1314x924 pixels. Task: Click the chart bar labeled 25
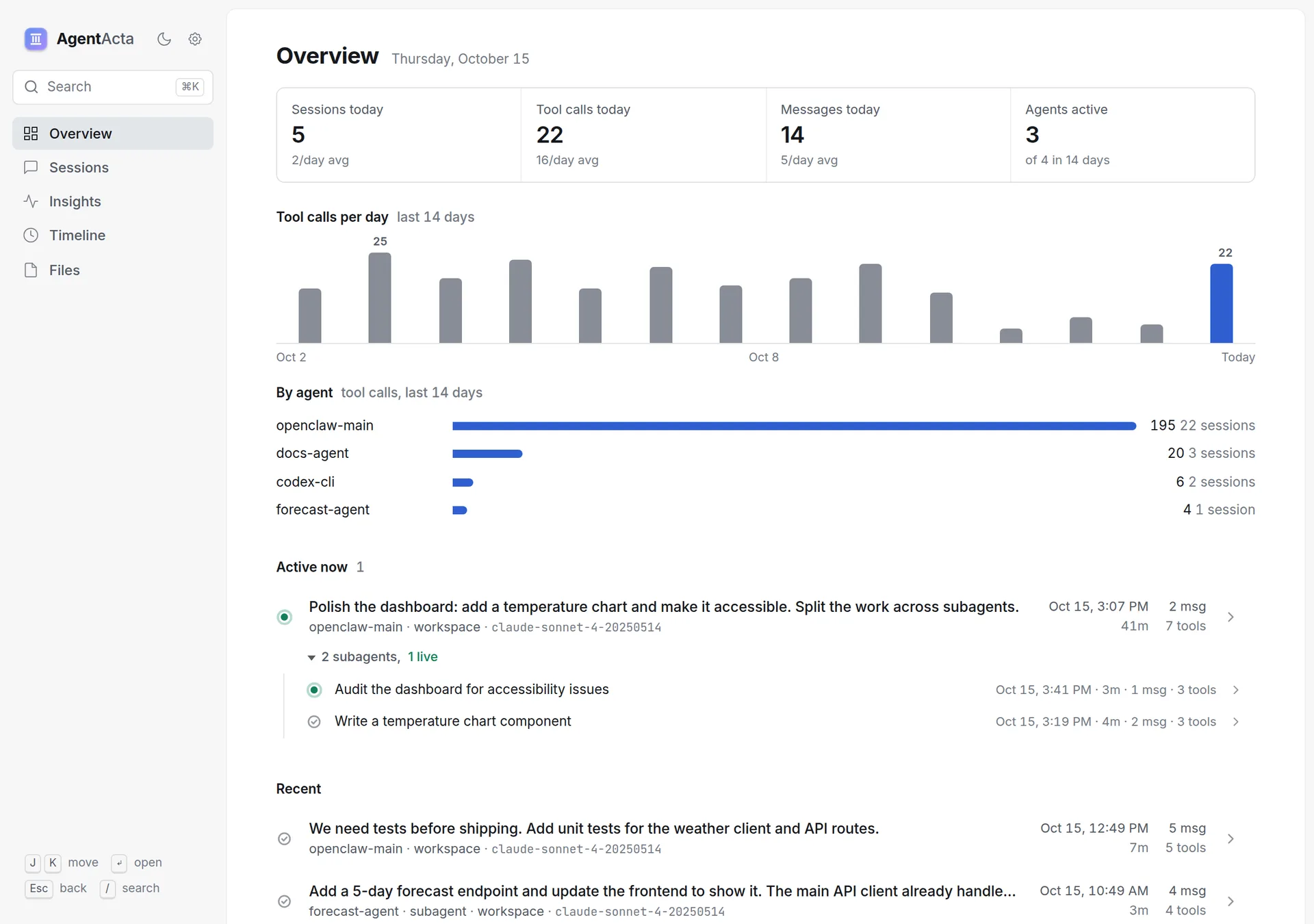(x=380, y=298)
